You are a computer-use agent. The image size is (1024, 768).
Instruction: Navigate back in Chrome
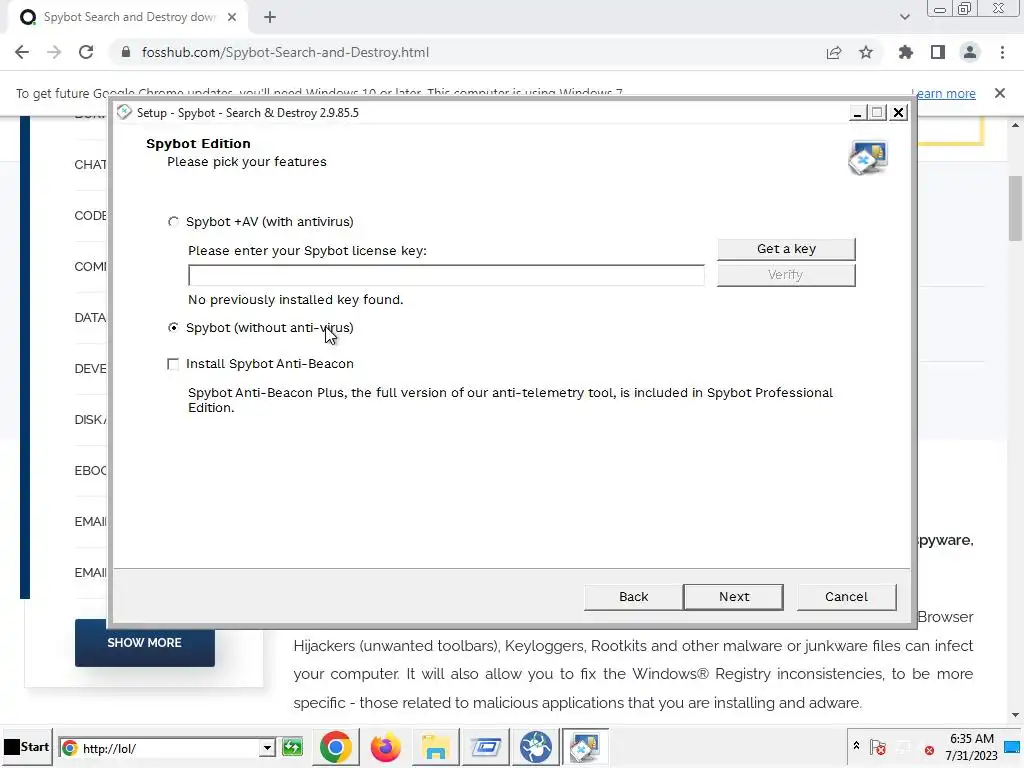(22, 52)
